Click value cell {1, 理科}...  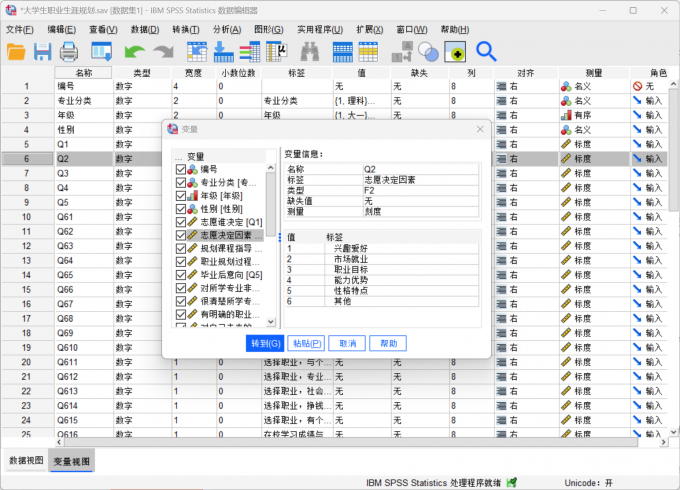click(362, 101)
